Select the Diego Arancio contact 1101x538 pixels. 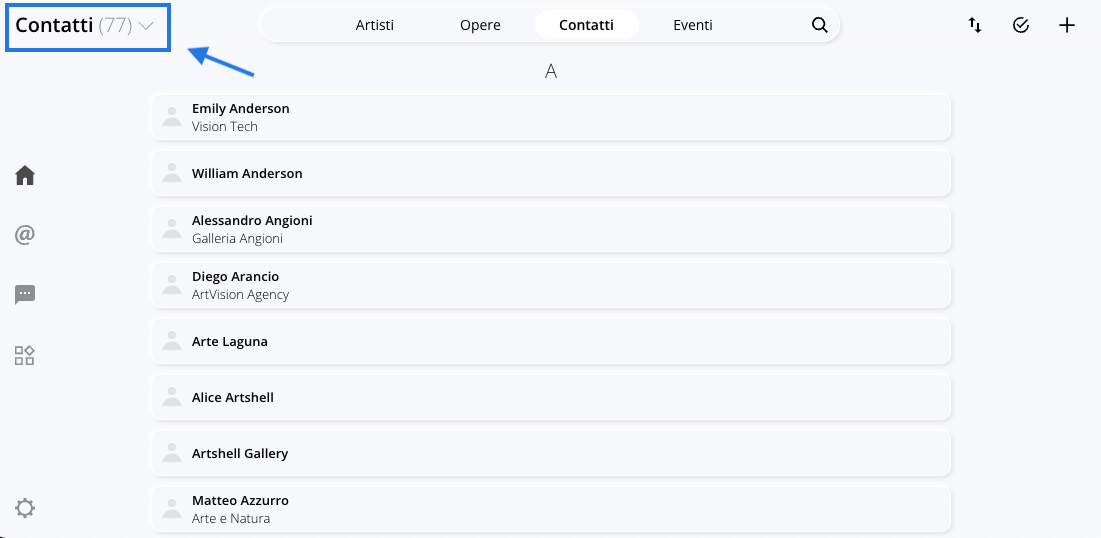(x=551, y=285)
